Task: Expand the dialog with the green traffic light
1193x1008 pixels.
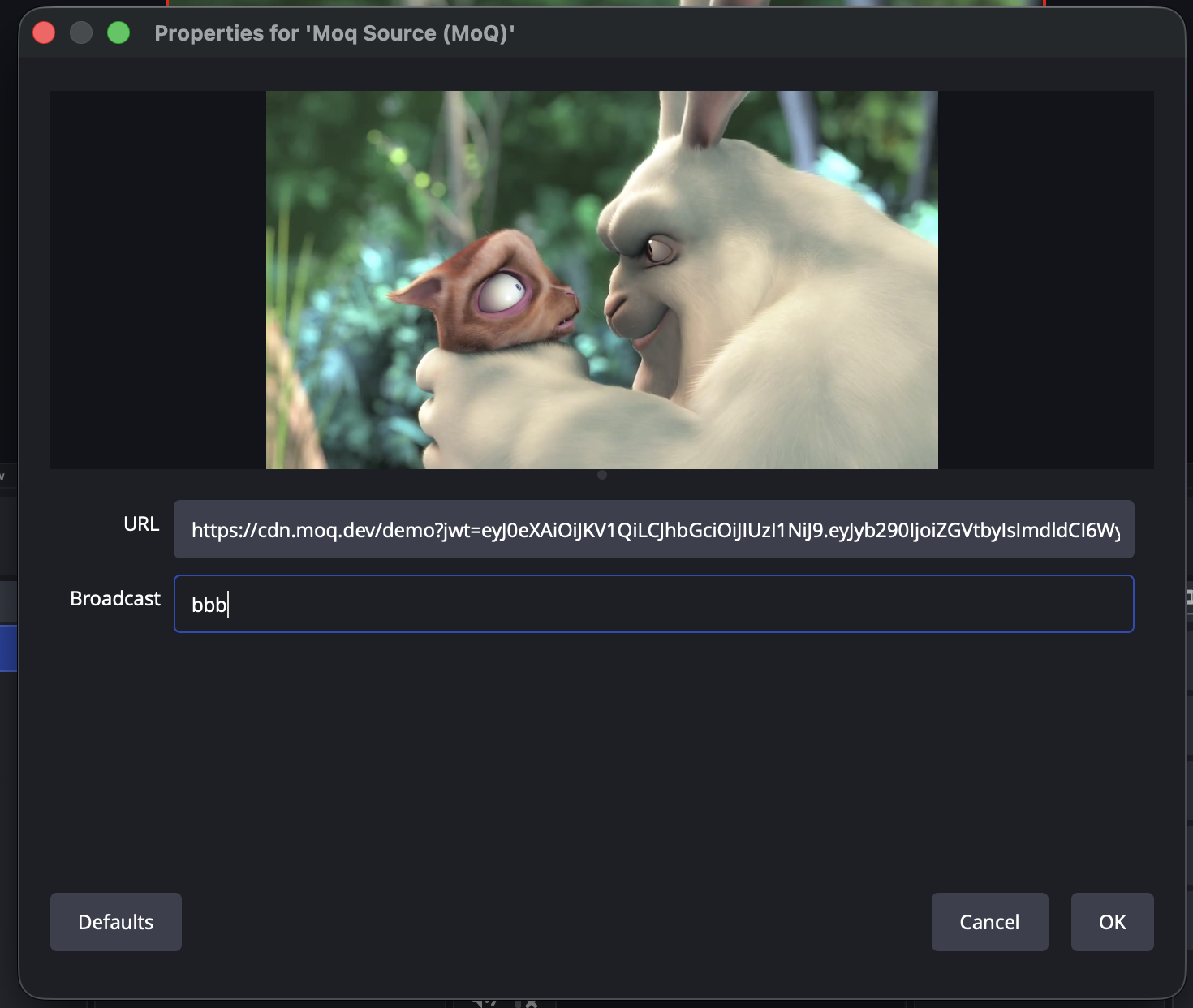Action: click(x=118, y=32)
